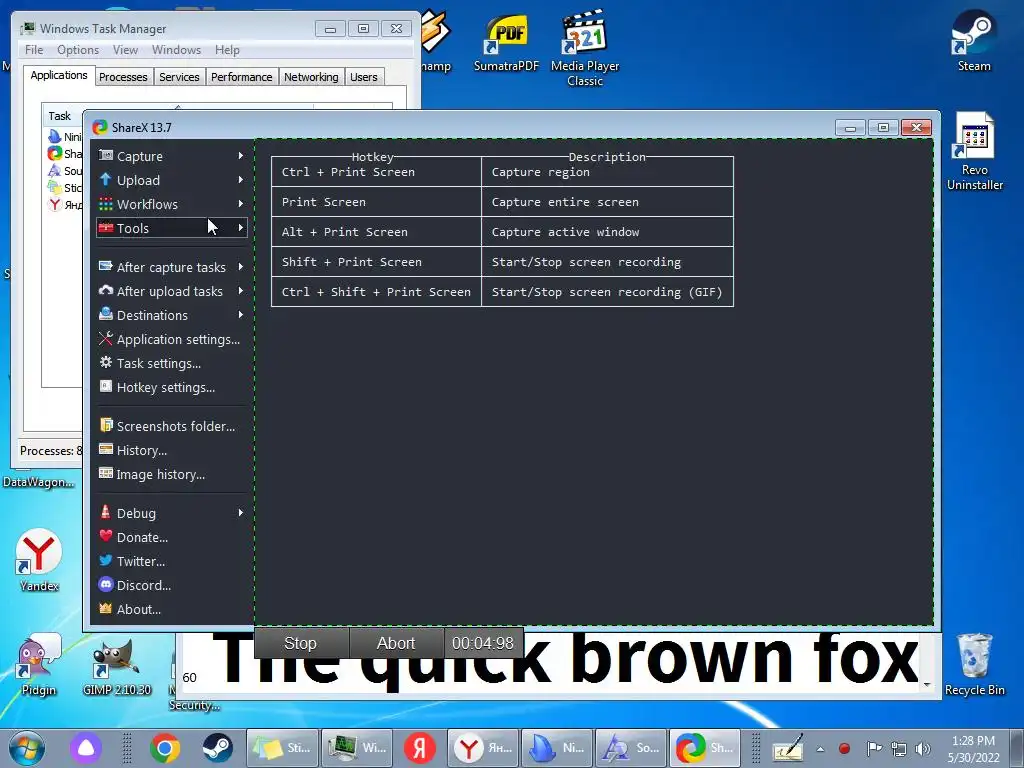Open the Upload menu in ShareX
The image size is (1024, 768).
[x=171, y=180]
